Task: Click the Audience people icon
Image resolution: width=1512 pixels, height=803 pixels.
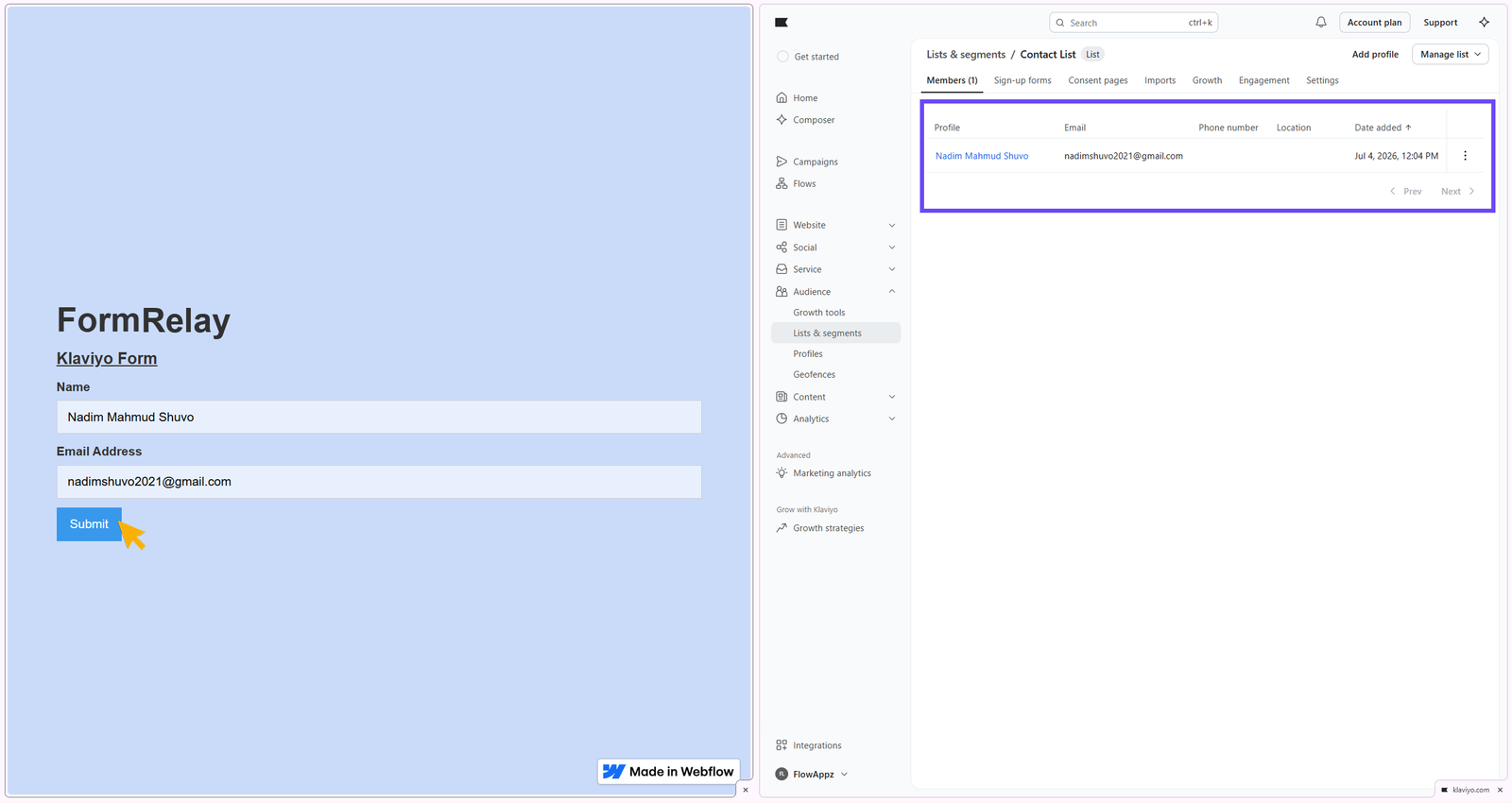Action: (x=782, y=292)
